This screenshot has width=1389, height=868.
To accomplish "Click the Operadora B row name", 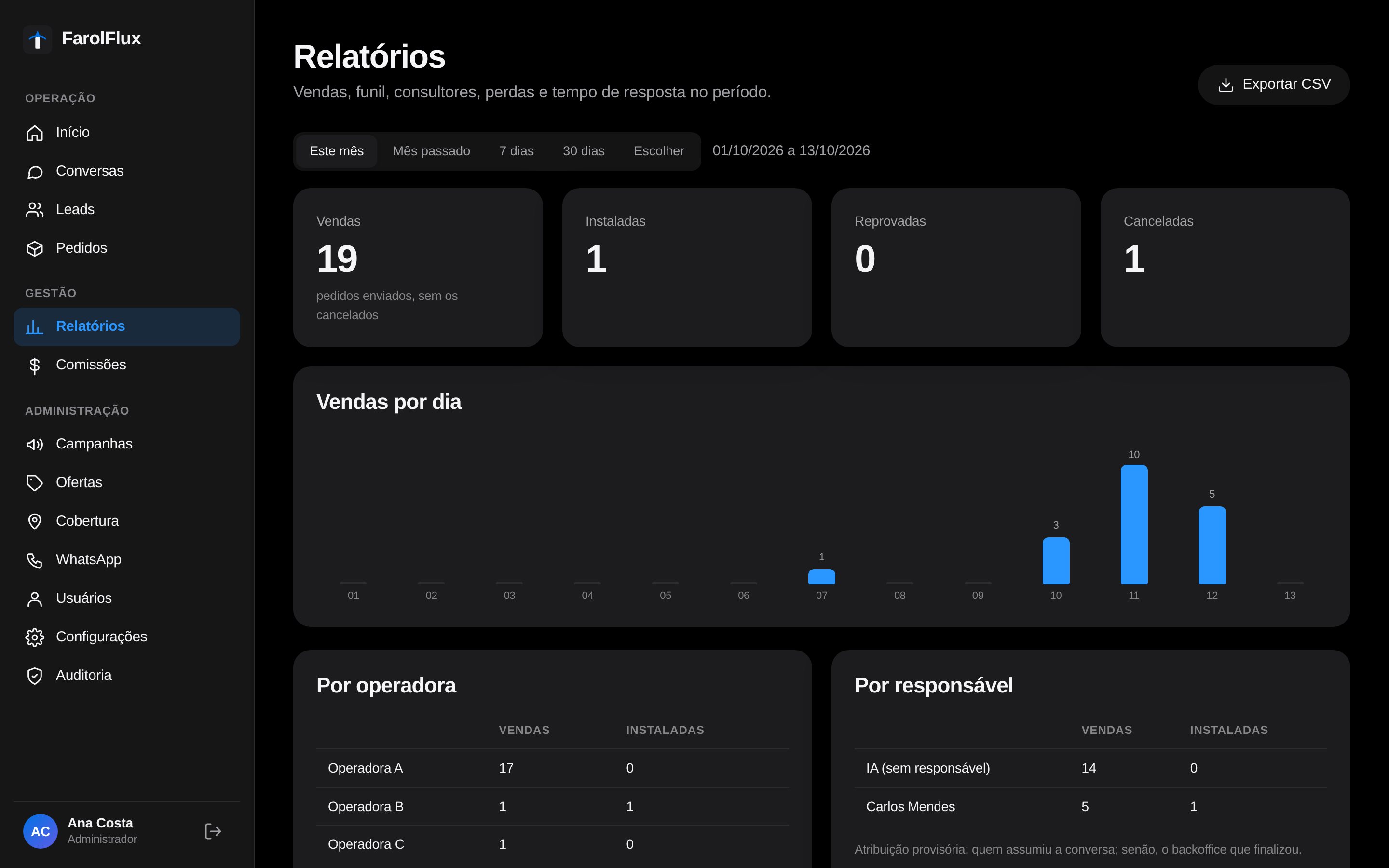I will tap(366, 807).
